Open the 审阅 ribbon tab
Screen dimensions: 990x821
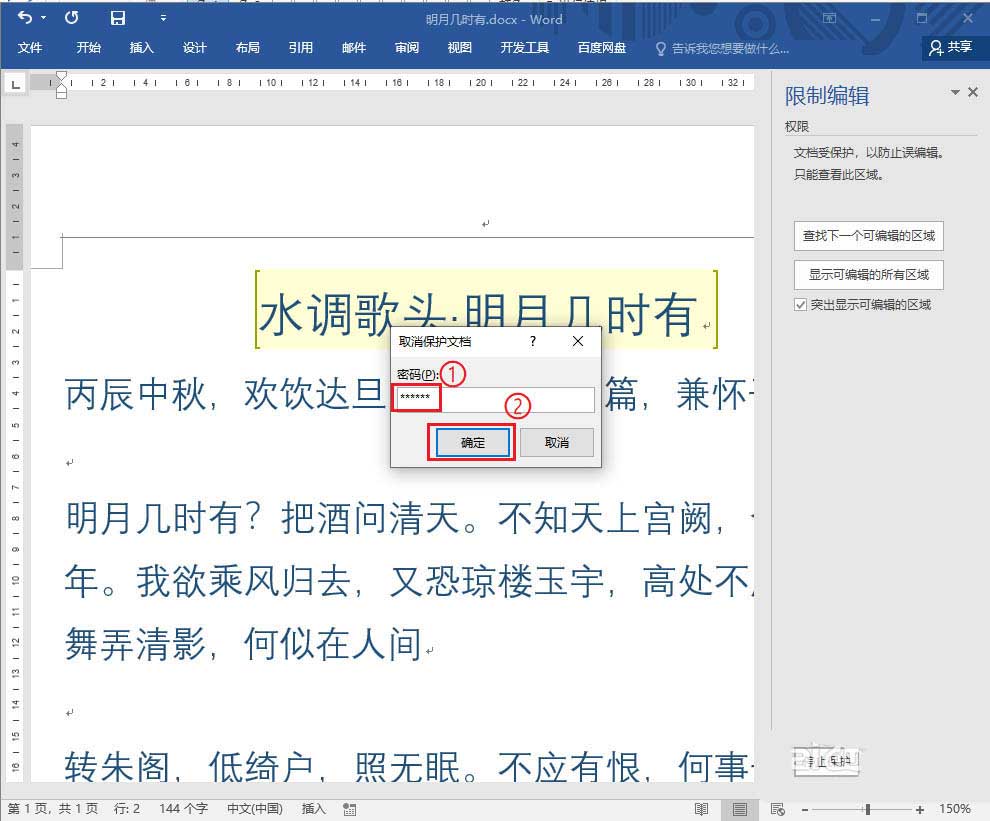(x=406, y=47)
